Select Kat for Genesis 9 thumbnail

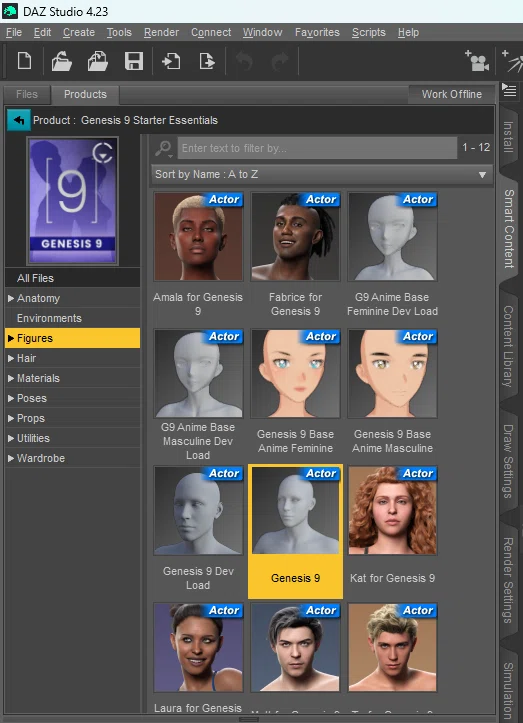tap(392, 510)
